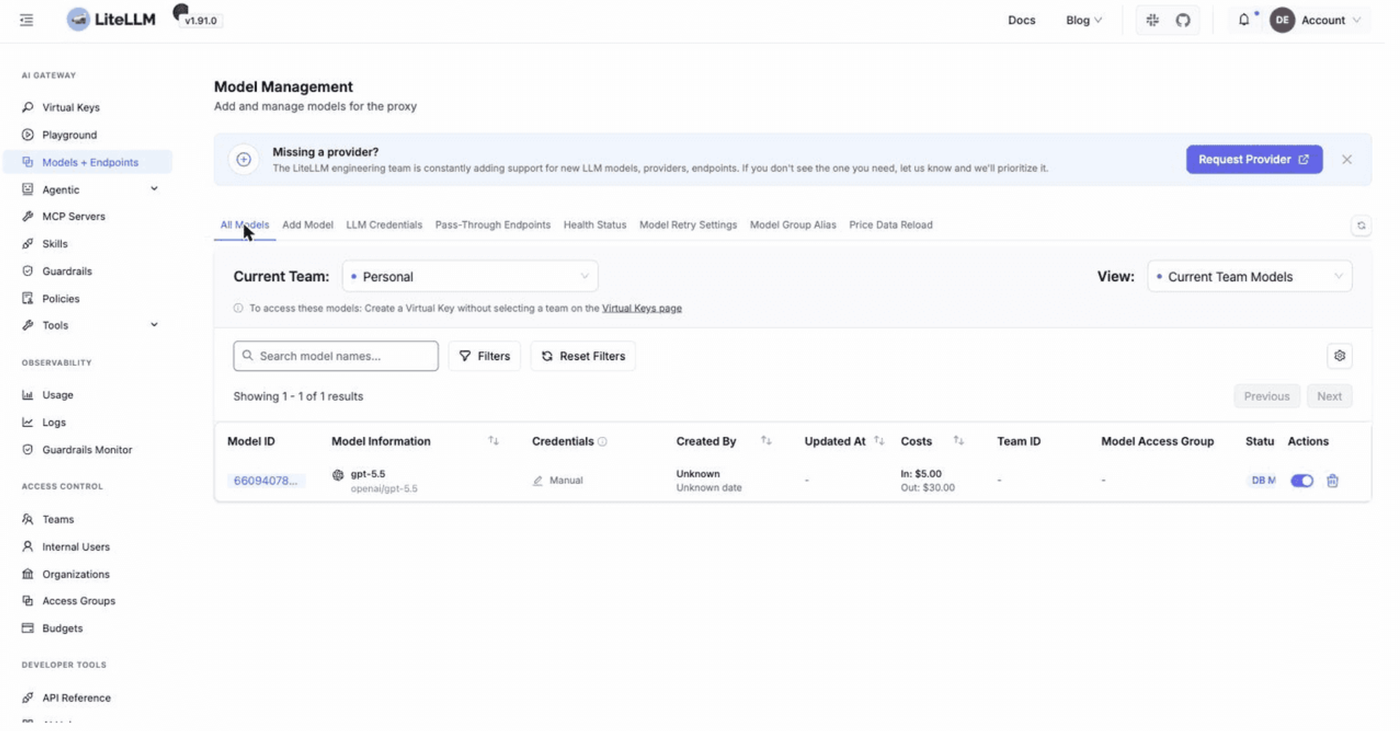Image resolution: width=1400 pixels, height=731 pixels.
Task: Click the Manual credentials cell
Action: [x=558, y=481]
